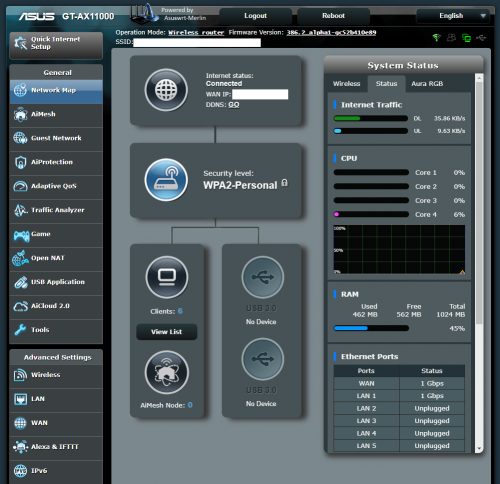Click the Clients computer icon

(167, 277)
